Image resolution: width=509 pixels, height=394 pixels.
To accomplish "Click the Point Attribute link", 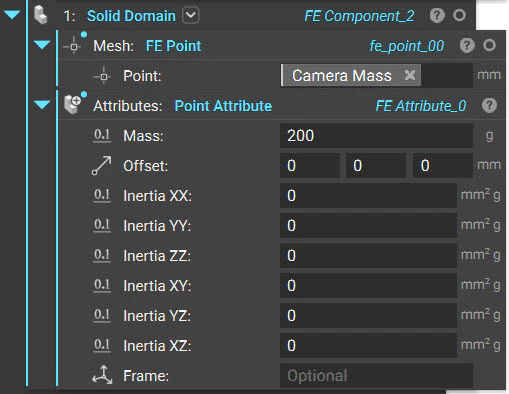I will [223, 106].
